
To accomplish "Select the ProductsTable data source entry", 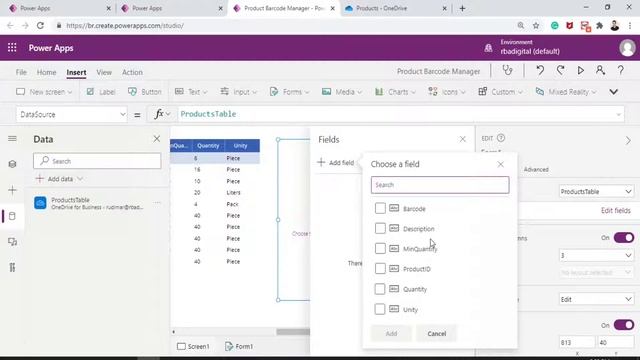I will (97, 203).
